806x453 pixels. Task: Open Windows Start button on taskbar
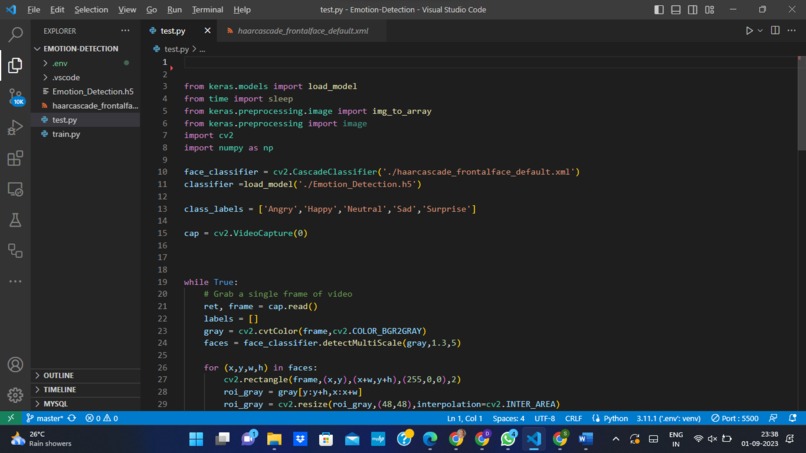[x=196, y=439]
